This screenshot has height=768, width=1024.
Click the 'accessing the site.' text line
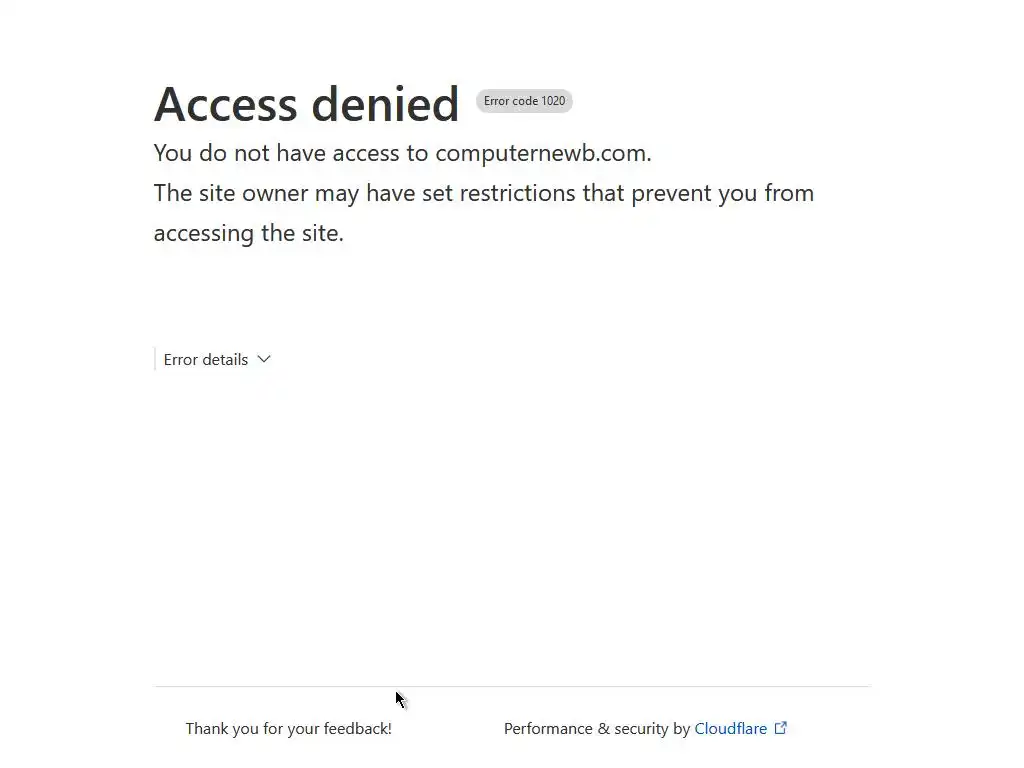(249, 233)
